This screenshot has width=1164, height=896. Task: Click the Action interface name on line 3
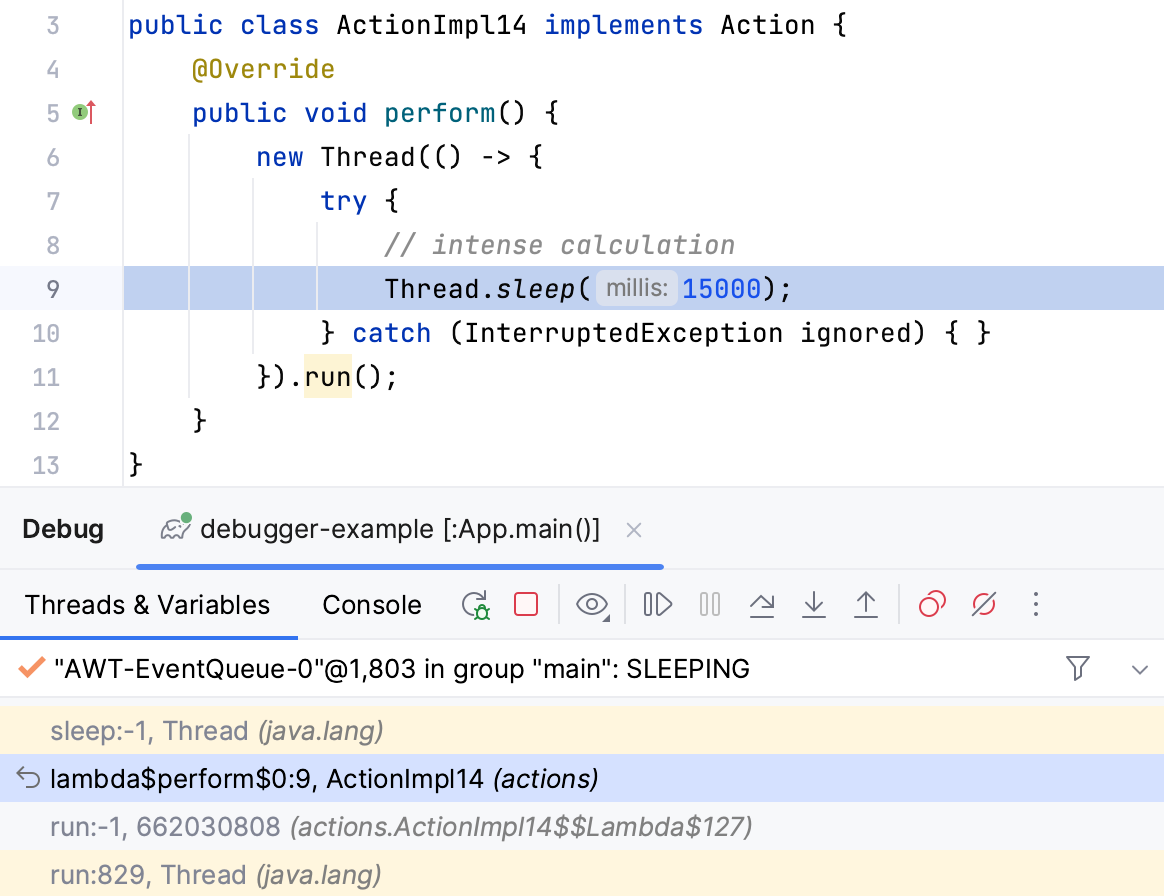tap(768, 25)
